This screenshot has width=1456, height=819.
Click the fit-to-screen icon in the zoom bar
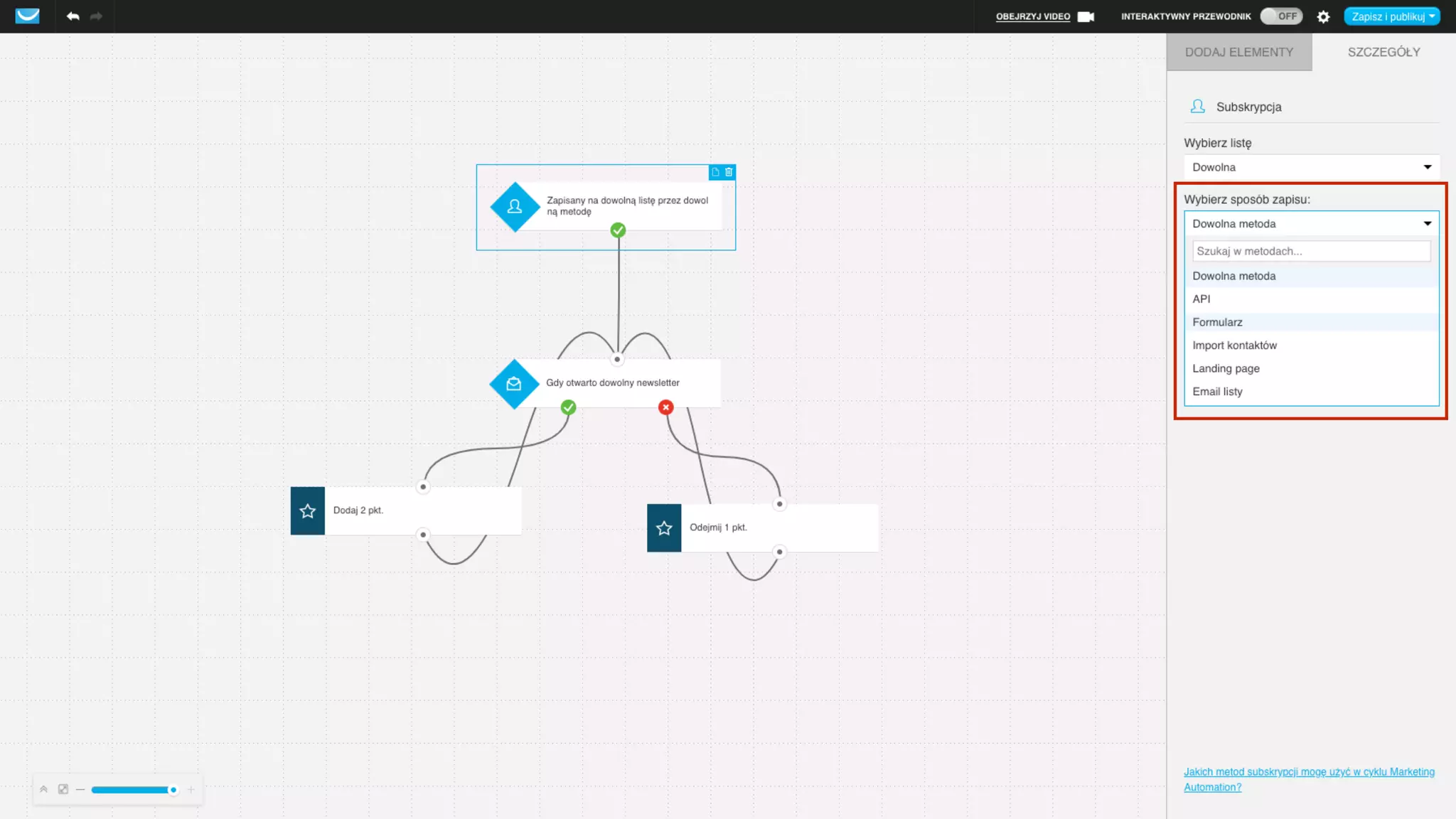[x=63, y=789]
